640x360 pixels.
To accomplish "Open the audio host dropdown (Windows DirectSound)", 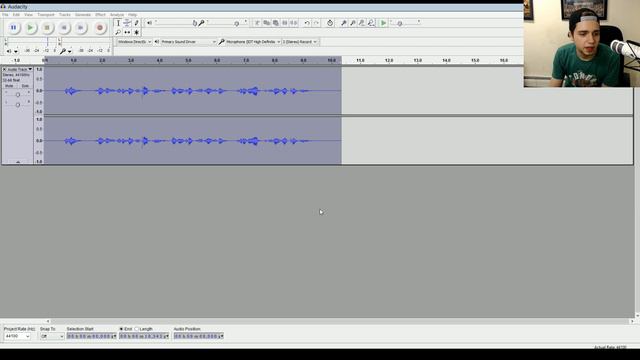I will [134, 42].
